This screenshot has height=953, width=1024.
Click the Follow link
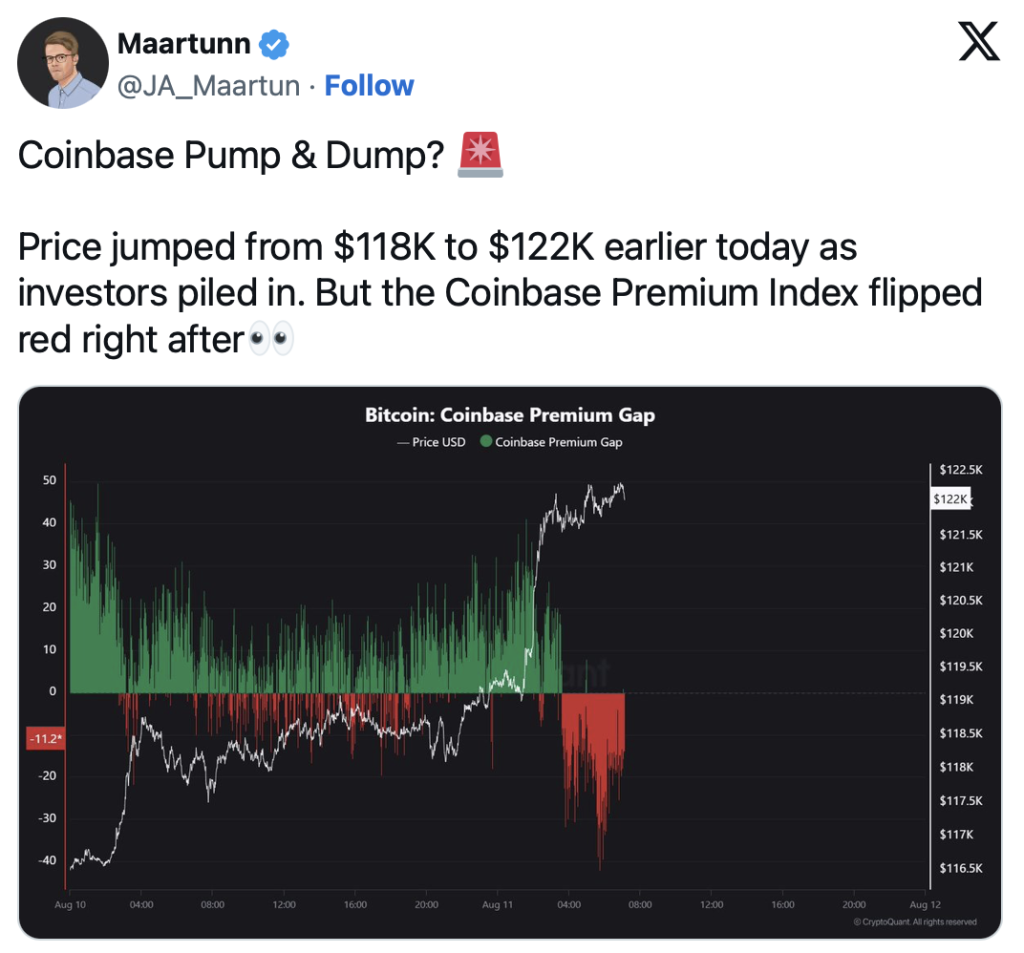369,86
